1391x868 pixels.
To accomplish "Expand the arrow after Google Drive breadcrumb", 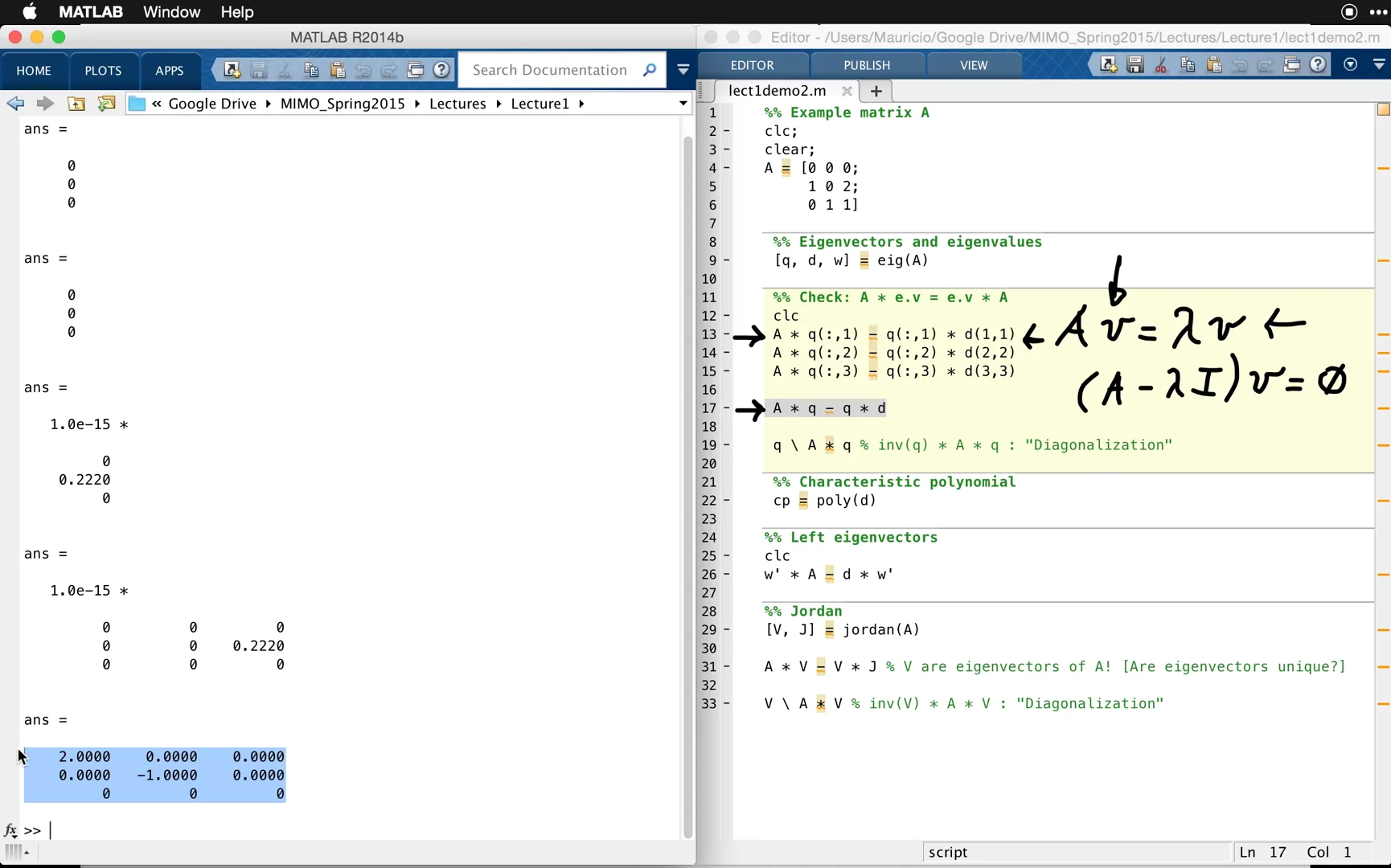I will tap(268, 104).
